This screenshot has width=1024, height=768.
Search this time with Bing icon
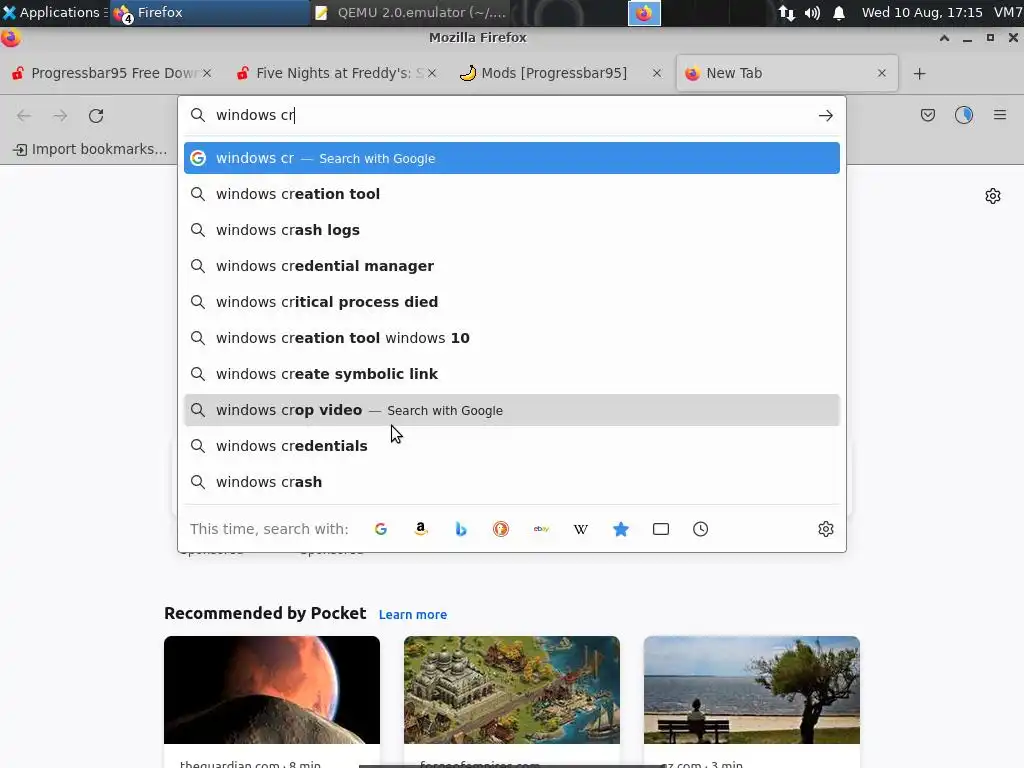[461, 529]
